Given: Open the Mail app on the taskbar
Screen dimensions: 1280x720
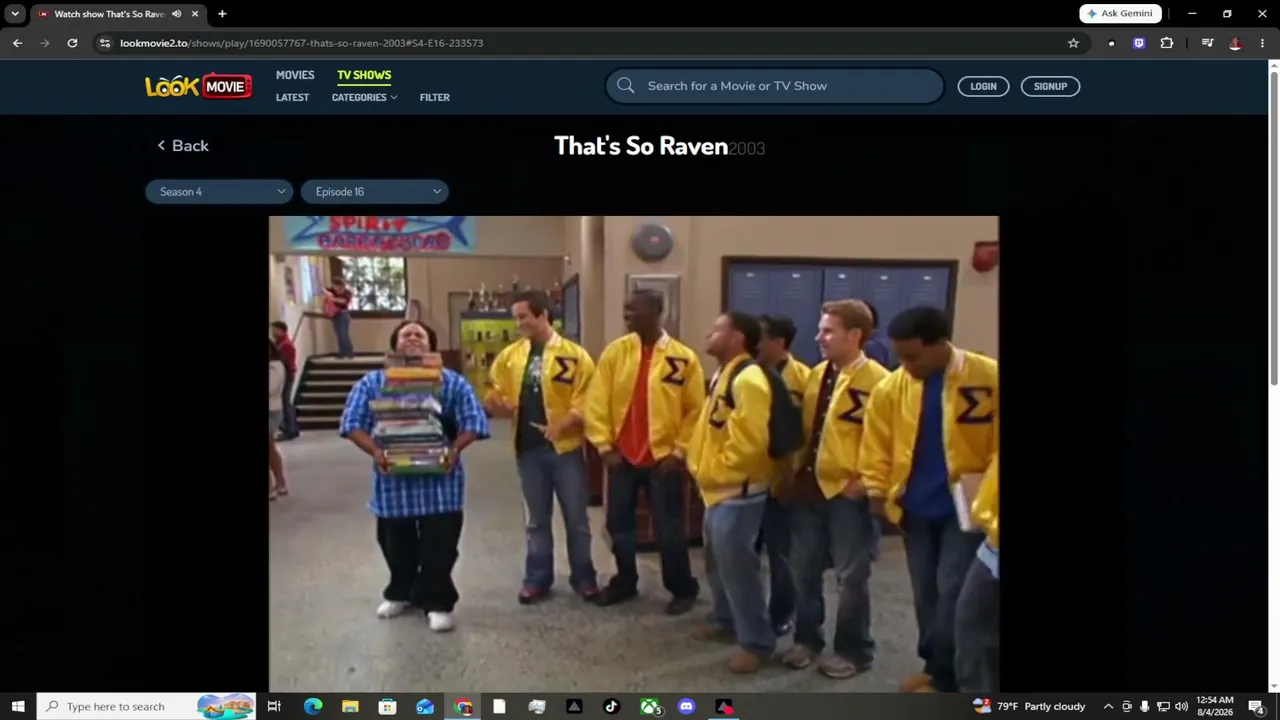Looking at the screenshot, I should (425, 707).
